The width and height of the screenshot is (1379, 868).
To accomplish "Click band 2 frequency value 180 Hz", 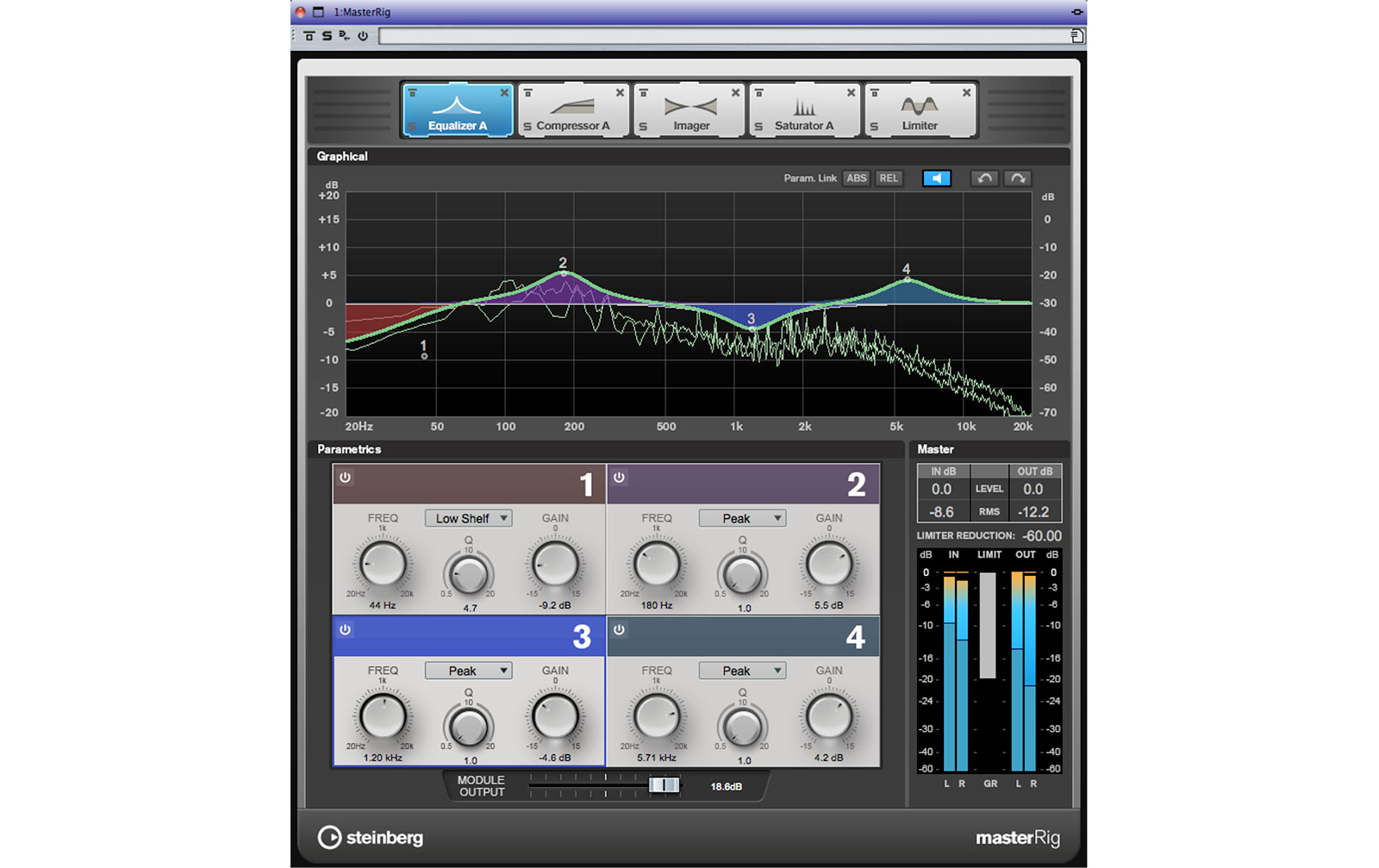I will point(657,605).
